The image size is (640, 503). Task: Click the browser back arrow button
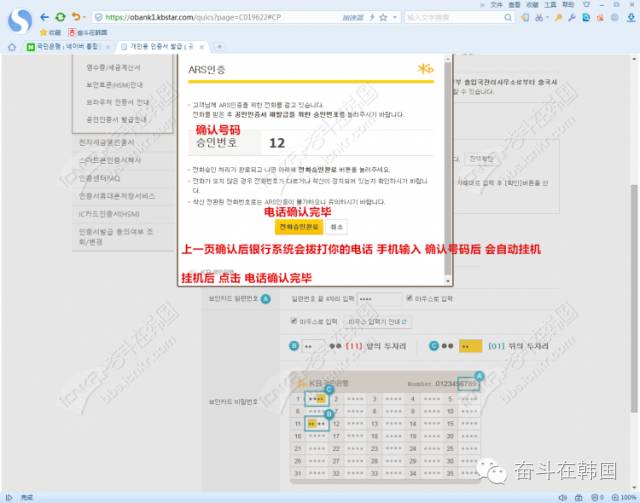tap(43, 17)
